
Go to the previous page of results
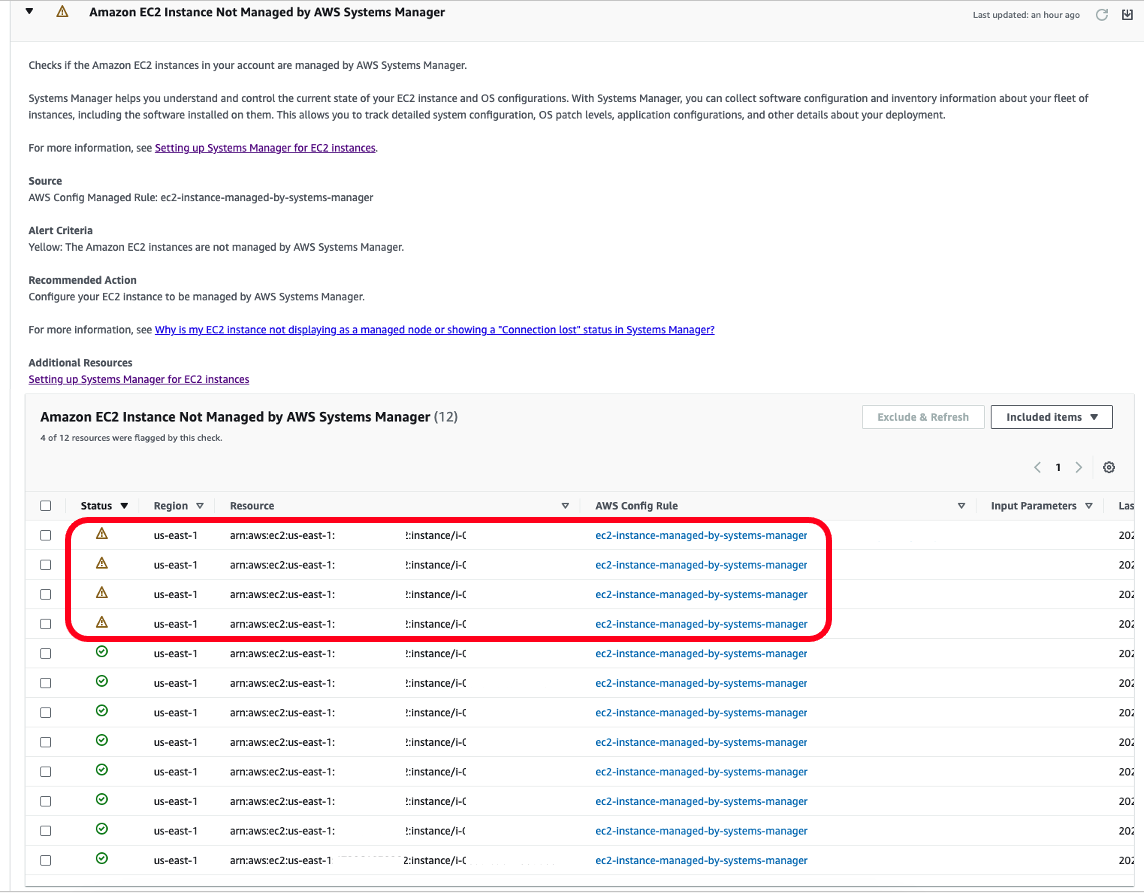coord(1037,468)
